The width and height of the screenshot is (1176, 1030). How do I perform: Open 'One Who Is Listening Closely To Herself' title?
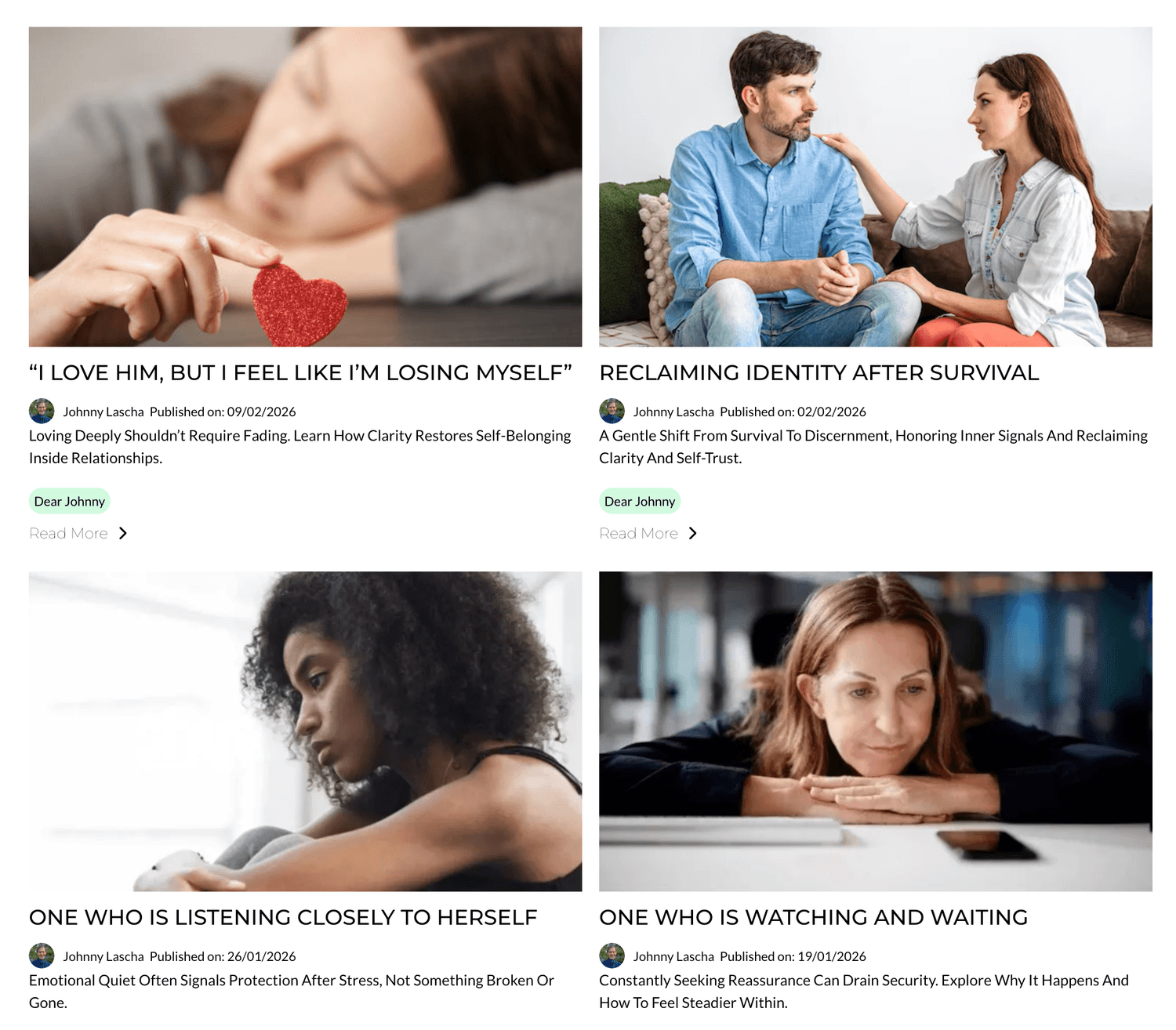283,917
